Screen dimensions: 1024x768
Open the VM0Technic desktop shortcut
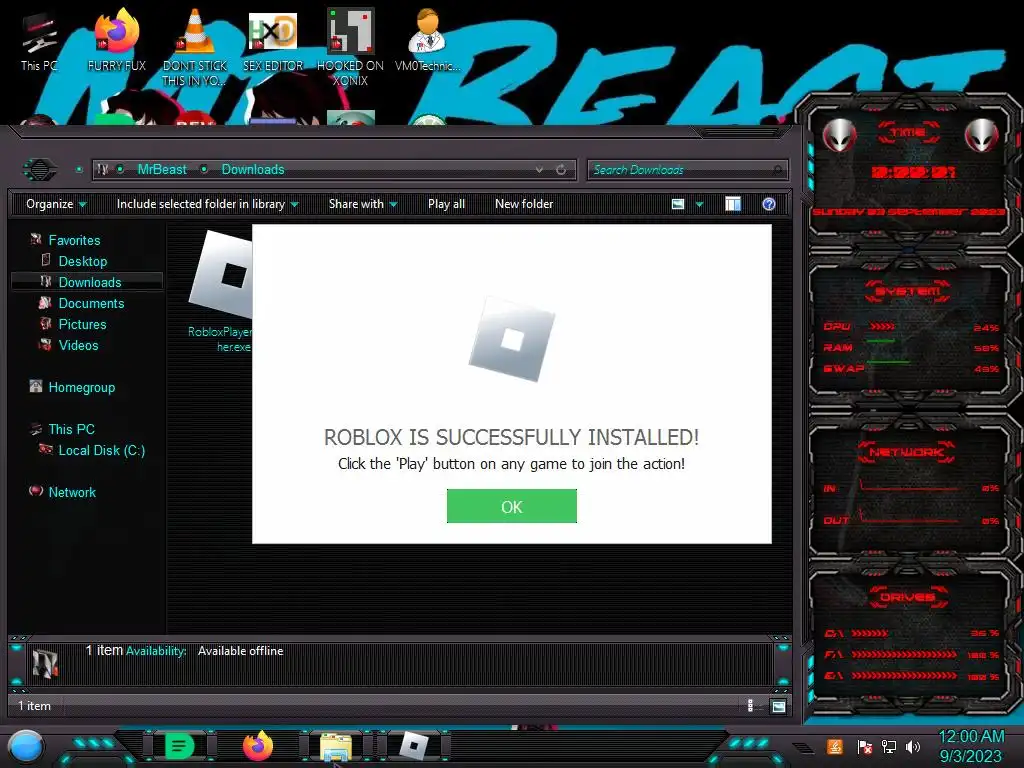[x=428, y=40]
